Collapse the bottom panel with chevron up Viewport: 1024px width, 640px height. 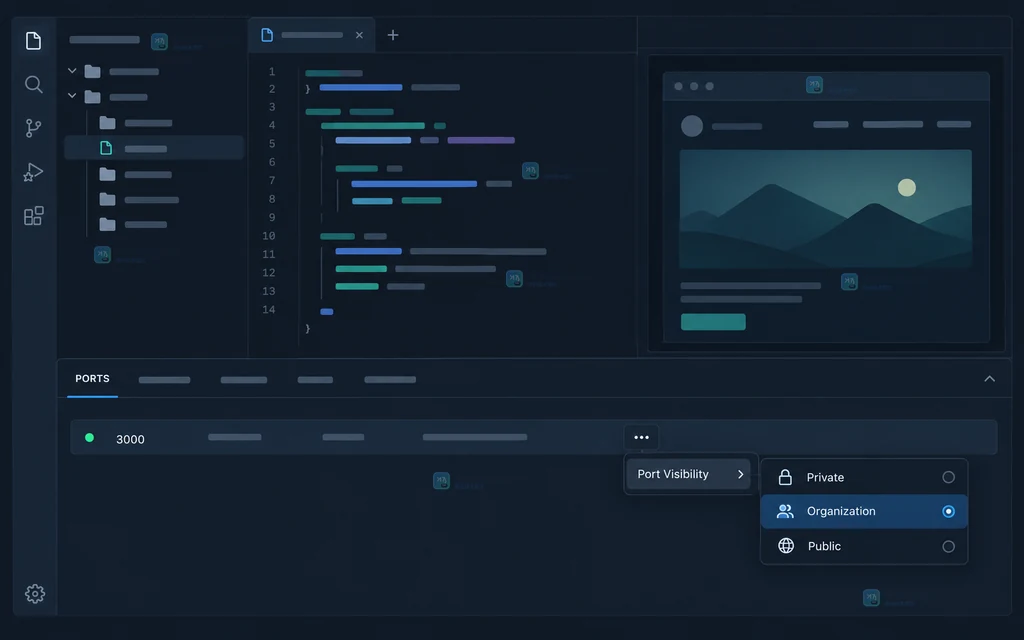coord(989,379)
